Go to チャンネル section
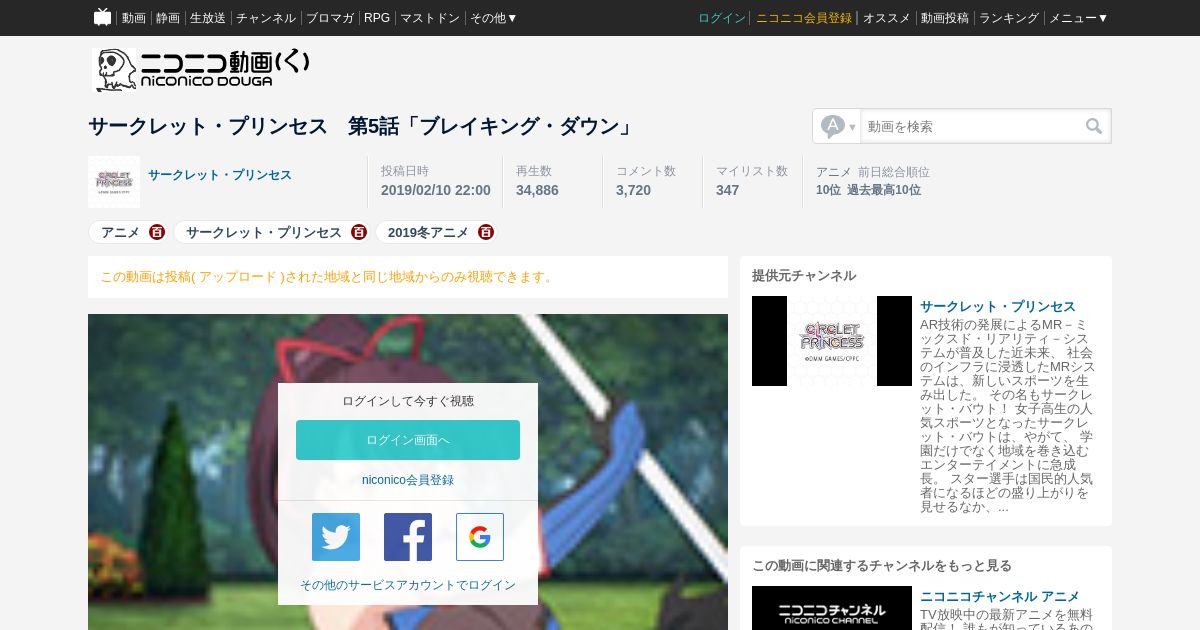The image size is (1200, 630). click(266, 18)
